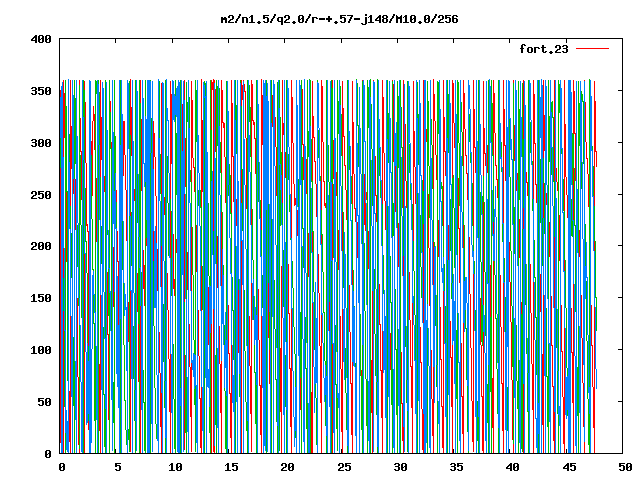The image size is (640, 480).
Task: Click x-axis label 45
Action: coord(569,467)
